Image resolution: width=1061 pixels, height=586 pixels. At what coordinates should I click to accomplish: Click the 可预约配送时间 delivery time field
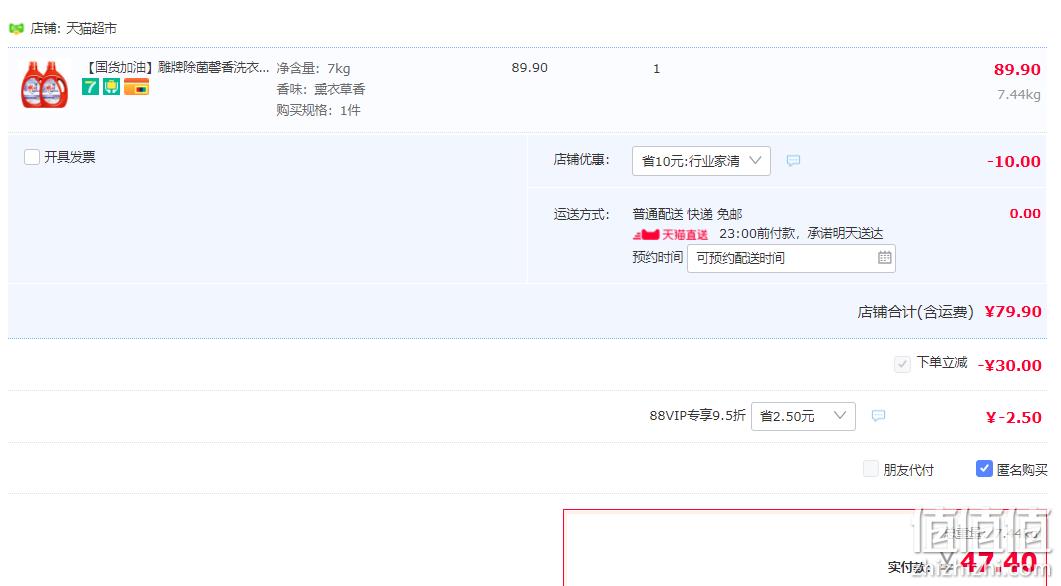point(791,258)
